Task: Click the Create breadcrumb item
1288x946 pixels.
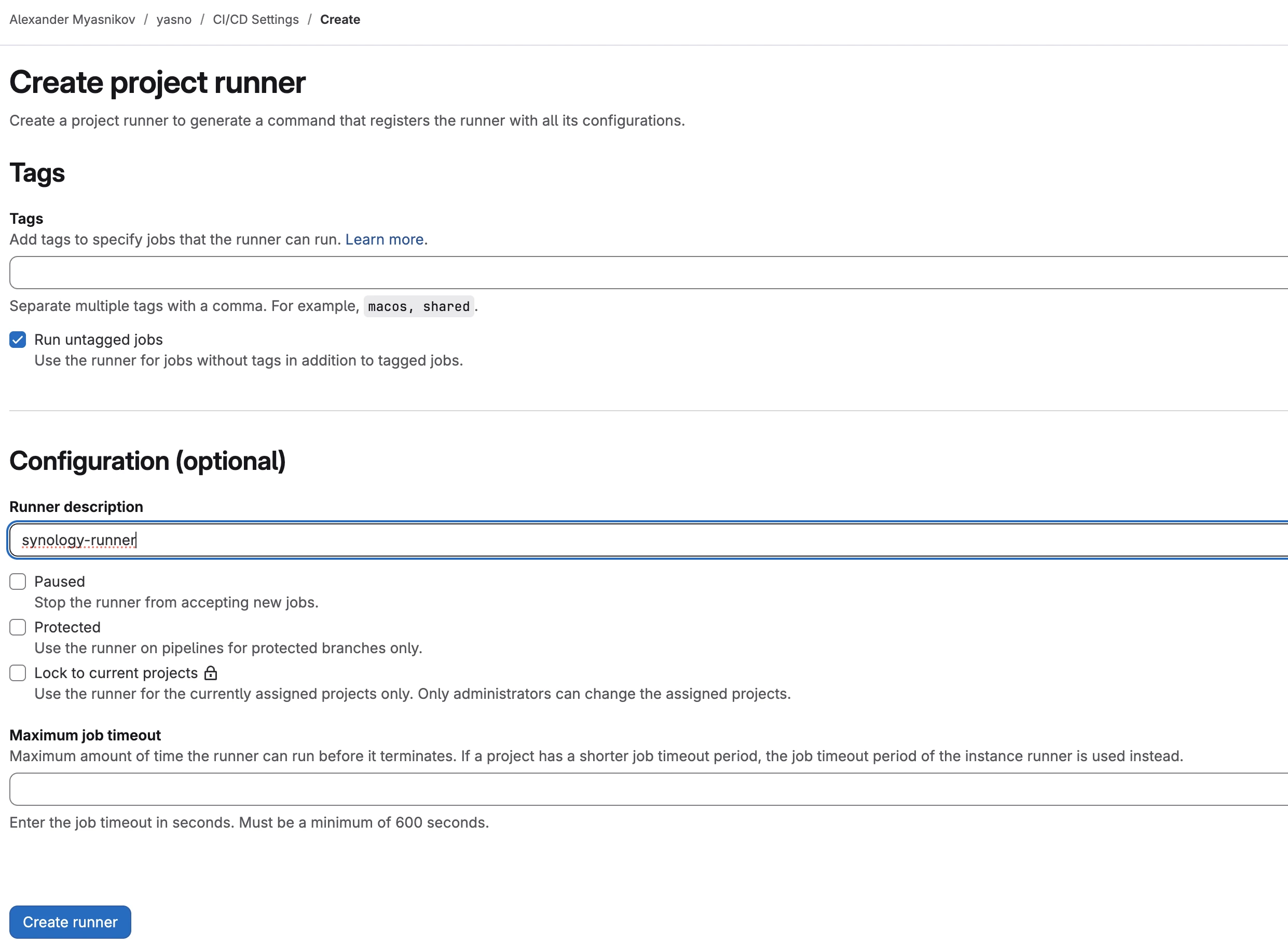Action: [340, 19]
